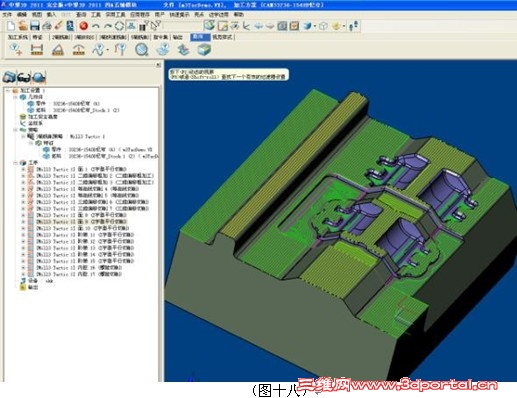Image resolution: width=517 pixels, height=398 pixels.
Task: Collapse the 工序 operations tree node
Action: [x=15, y=163]
